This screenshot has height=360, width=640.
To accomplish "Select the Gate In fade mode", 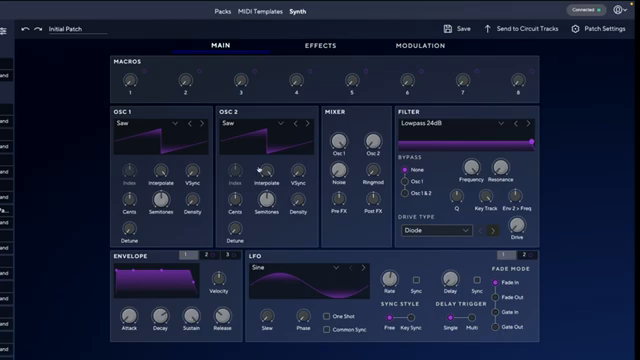I will (495, 312).
